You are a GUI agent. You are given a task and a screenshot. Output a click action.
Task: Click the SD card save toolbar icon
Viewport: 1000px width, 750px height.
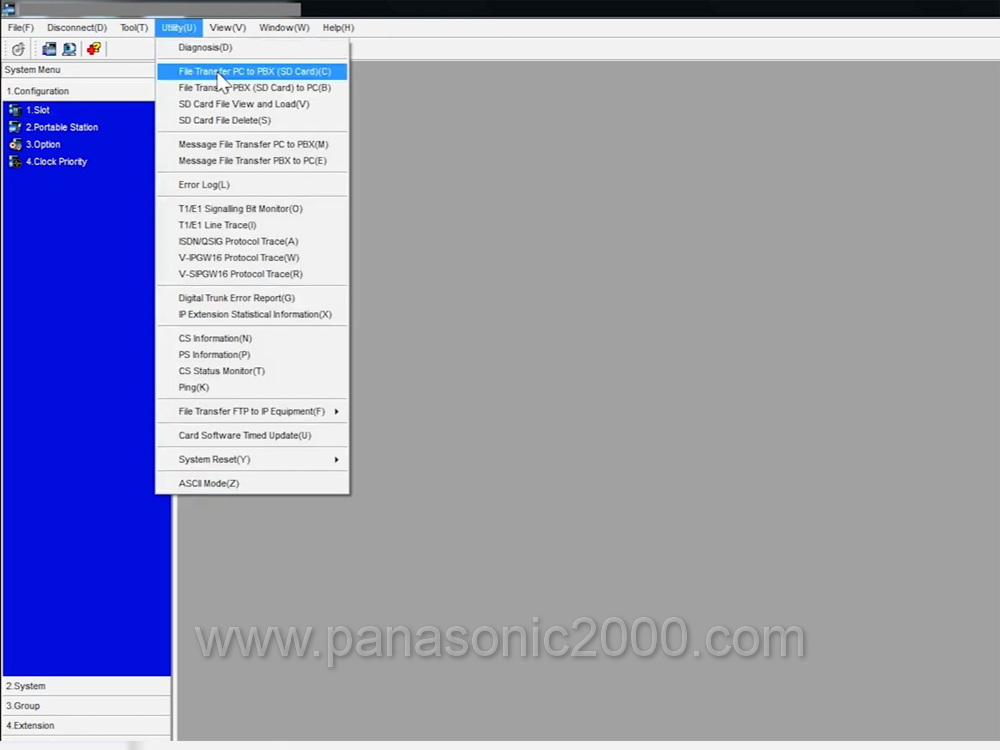click(48, 49)
